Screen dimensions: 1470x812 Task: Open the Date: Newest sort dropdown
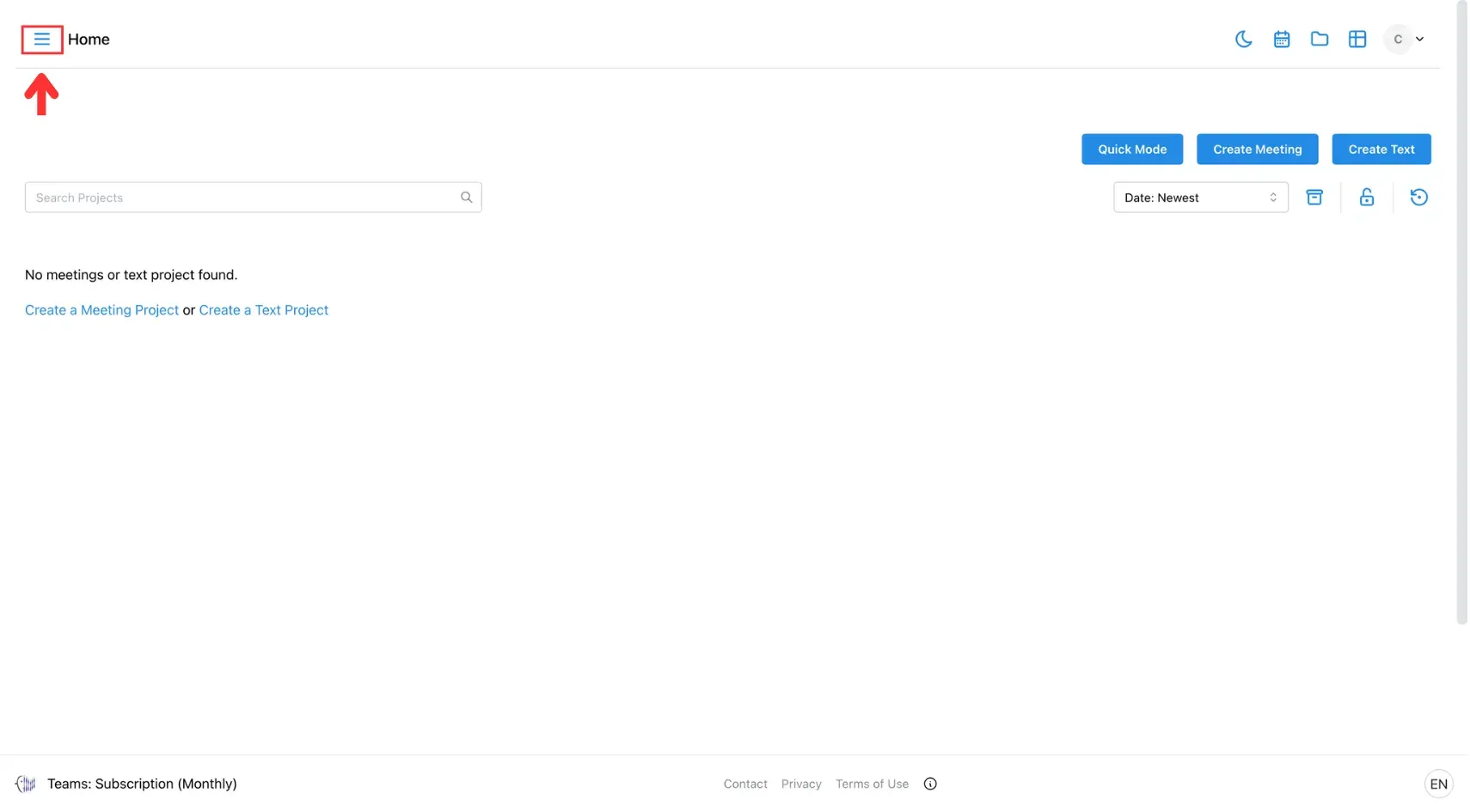1200,198
